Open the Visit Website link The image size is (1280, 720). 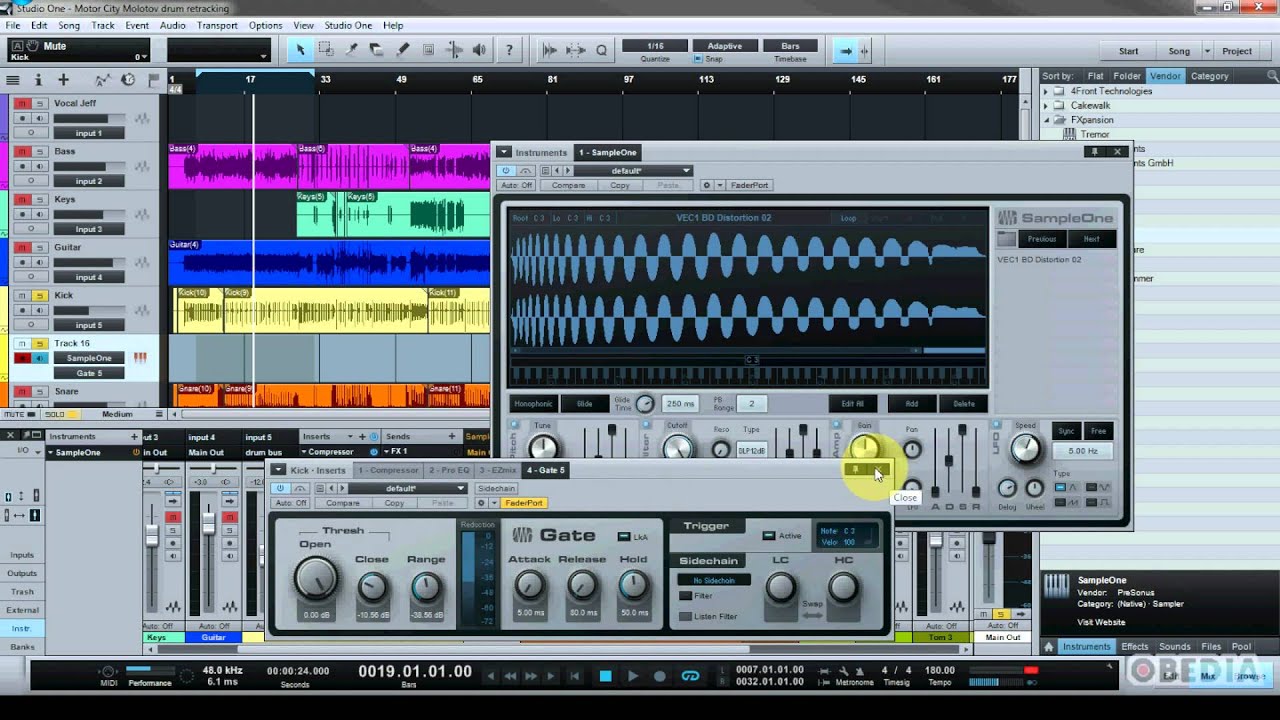(x=1101, y=622)
